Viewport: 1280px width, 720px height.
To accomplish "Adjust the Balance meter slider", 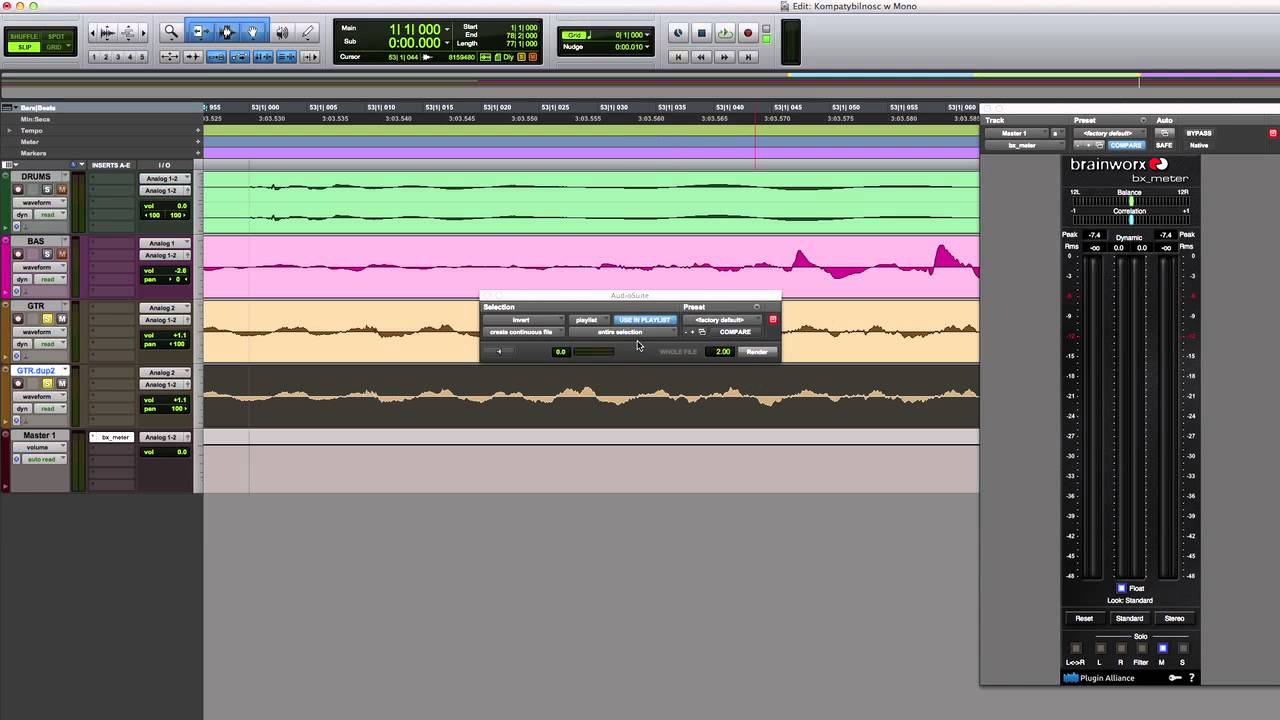I will tap(1130, 201).
